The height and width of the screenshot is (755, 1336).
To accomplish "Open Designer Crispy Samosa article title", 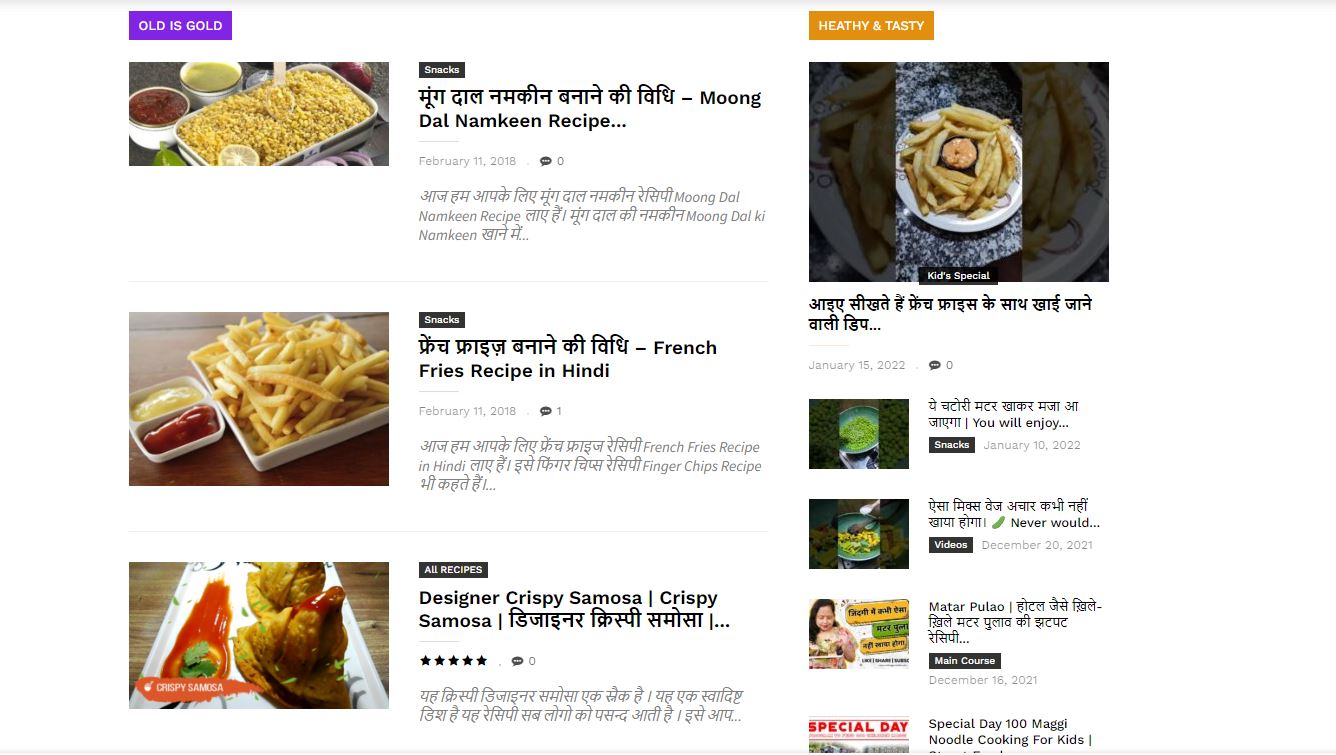I will pyautogui.click(x=574, y=609).
